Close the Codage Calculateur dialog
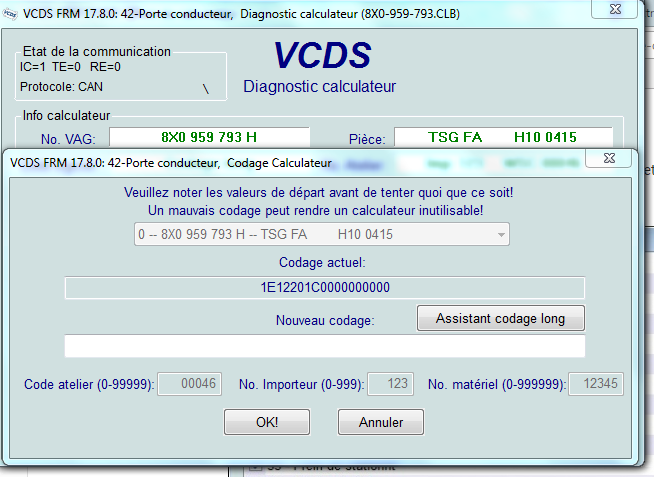 click(609, 158)
